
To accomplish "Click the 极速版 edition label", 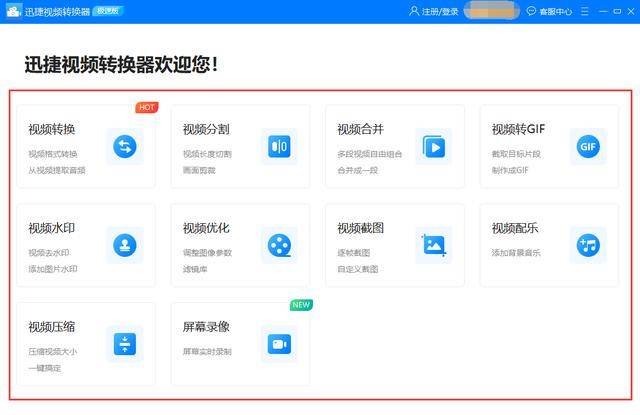I will (108, 11).
